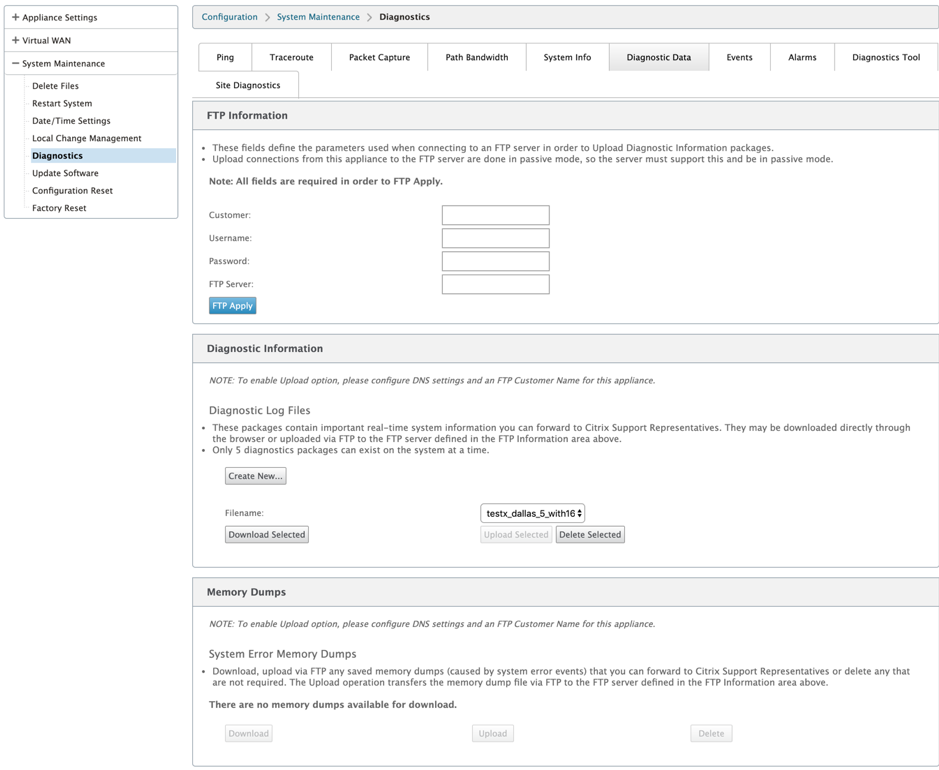939x770 pixels.
Task: Select Restart System in sidebar
Action: click(62, 103)
